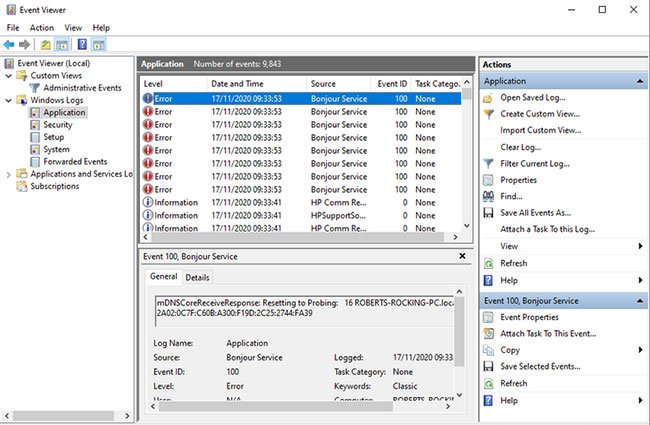
Task: Switch to the Details tab
Action: tap(197, 277)
